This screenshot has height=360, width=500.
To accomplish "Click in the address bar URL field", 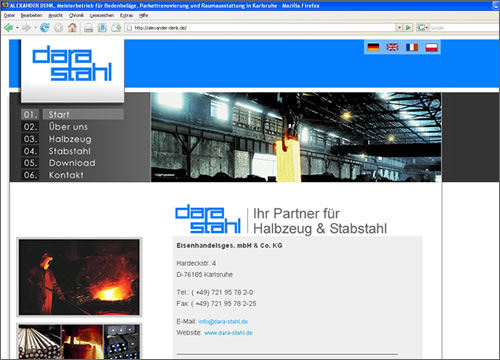I will [x=260, y=28].
